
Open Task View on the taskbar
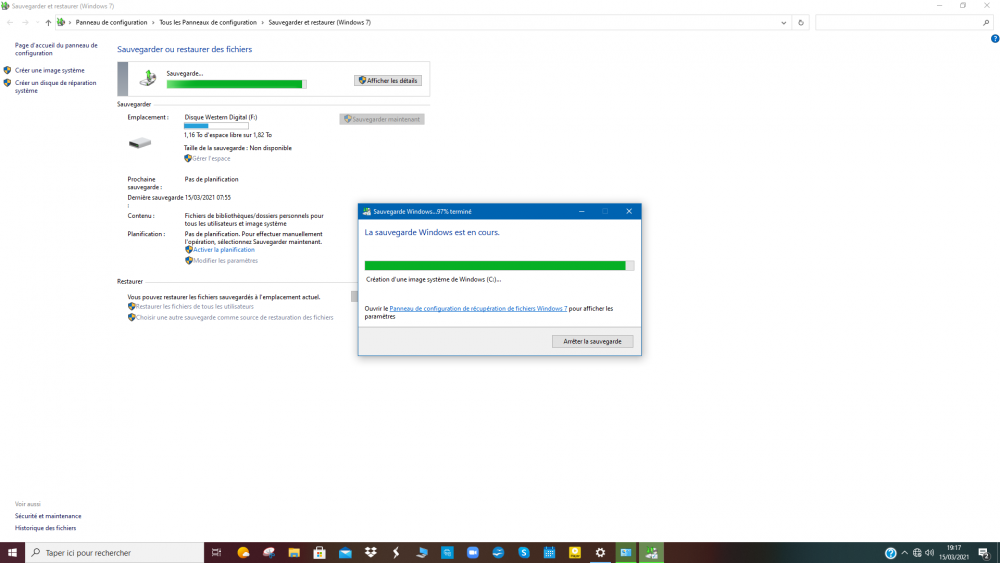point(217,553)
